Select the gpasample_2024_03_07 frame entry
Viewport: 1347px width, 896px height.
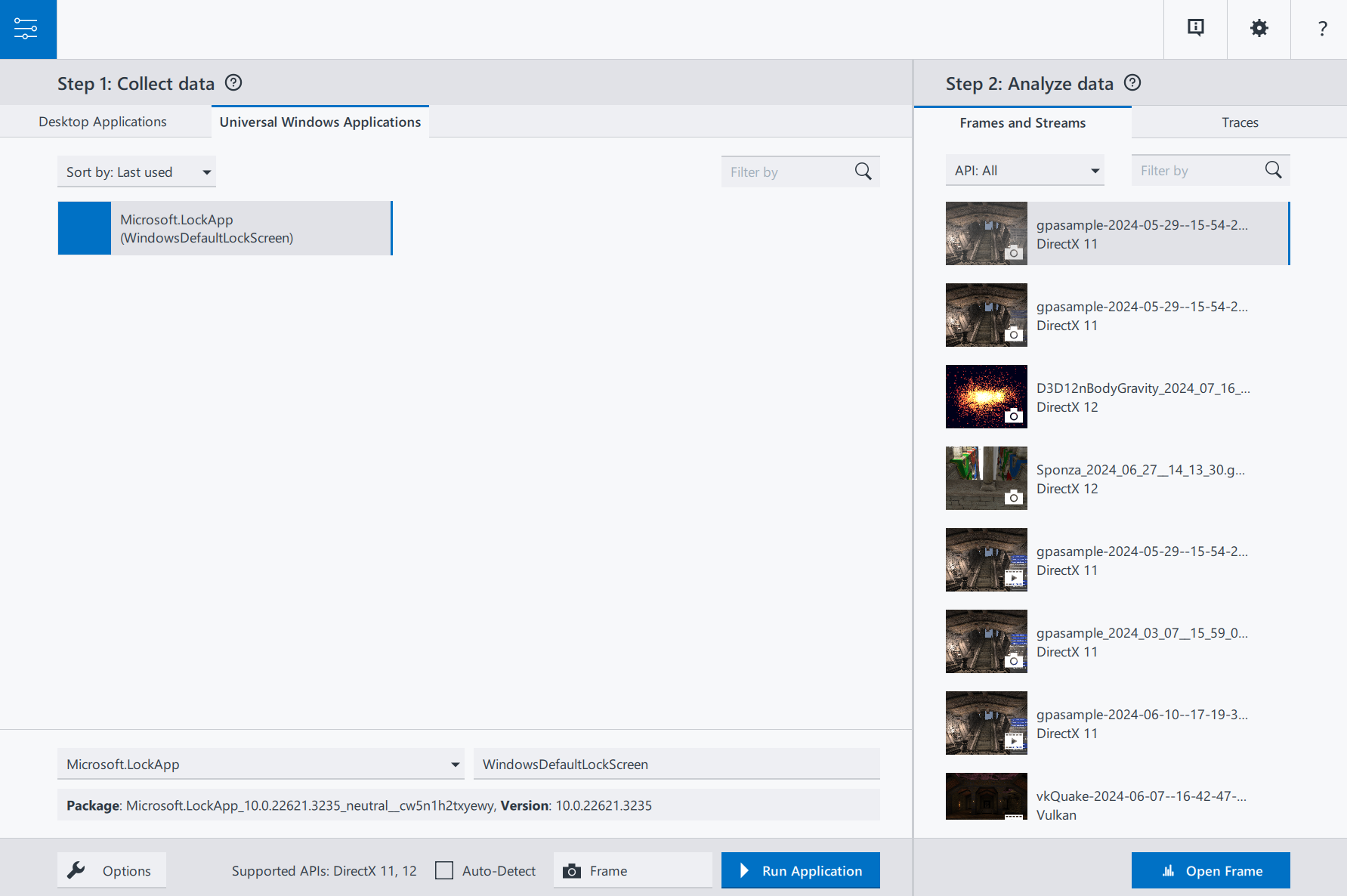1118,641
